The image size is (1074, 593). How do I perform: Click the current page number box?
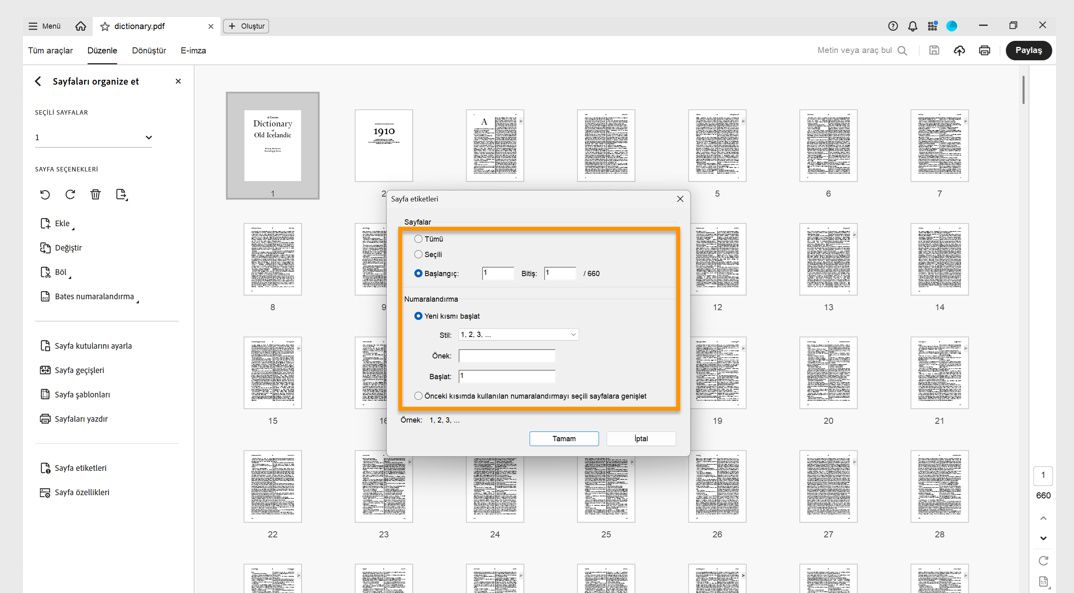pos(1043,475)
